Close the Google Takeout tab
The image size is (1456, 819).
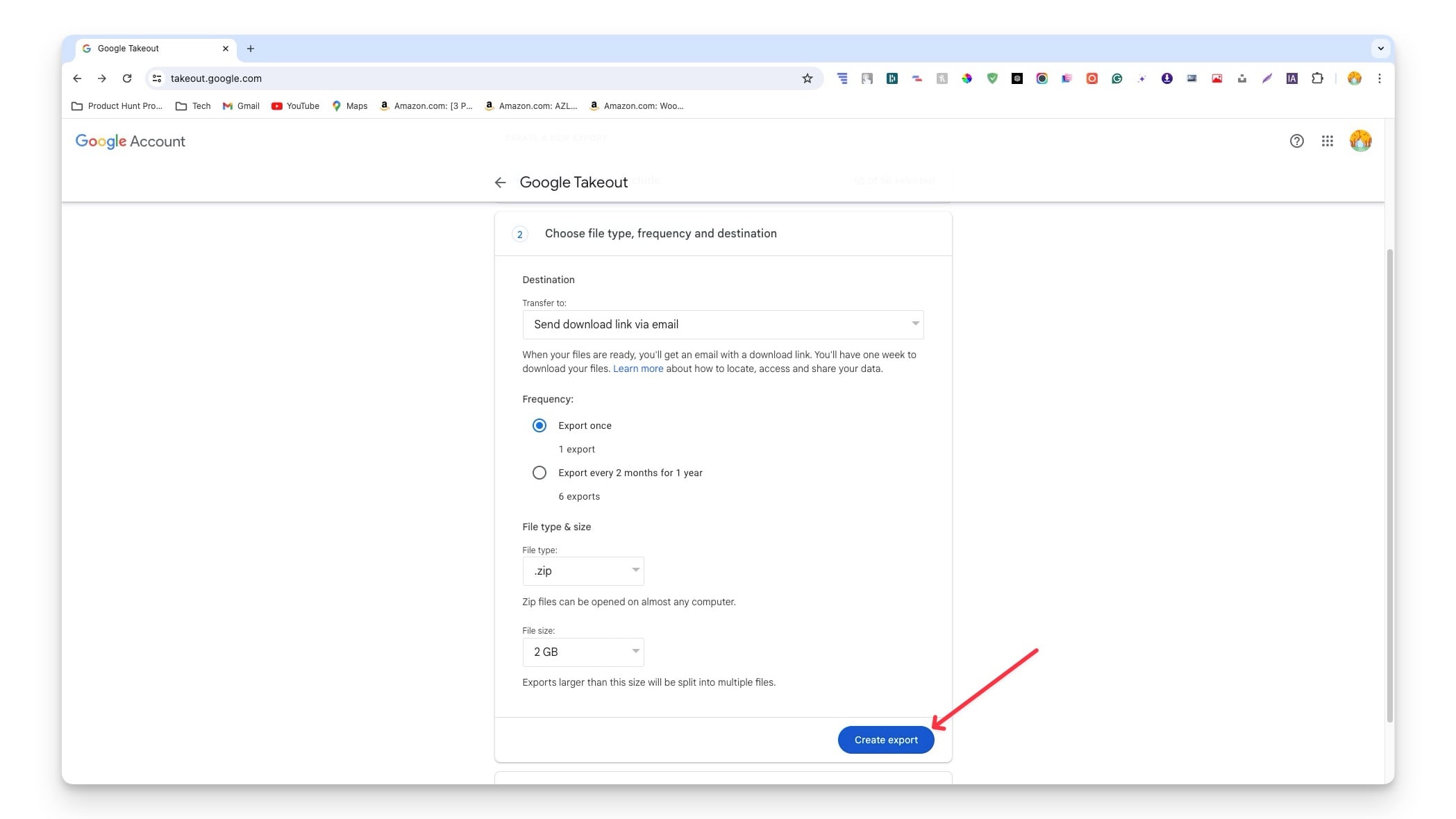225,49
